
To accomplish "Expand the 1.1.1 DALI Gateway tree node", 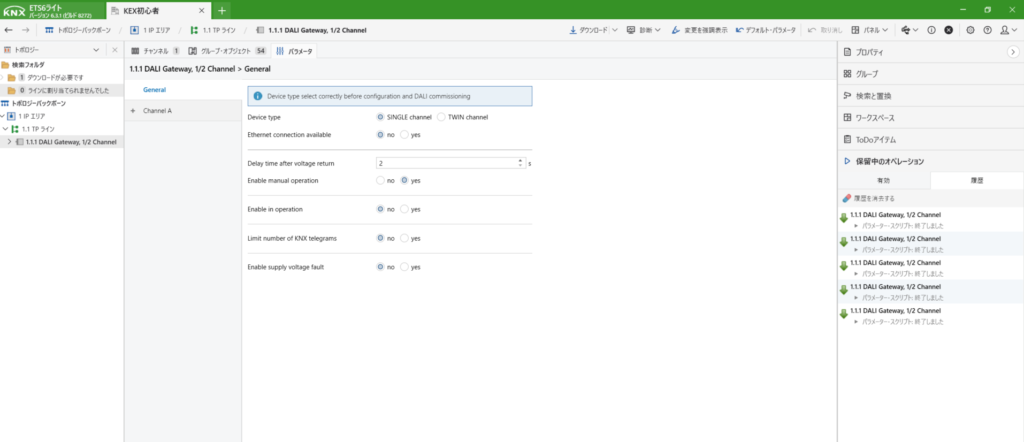I will click(10, 142).
